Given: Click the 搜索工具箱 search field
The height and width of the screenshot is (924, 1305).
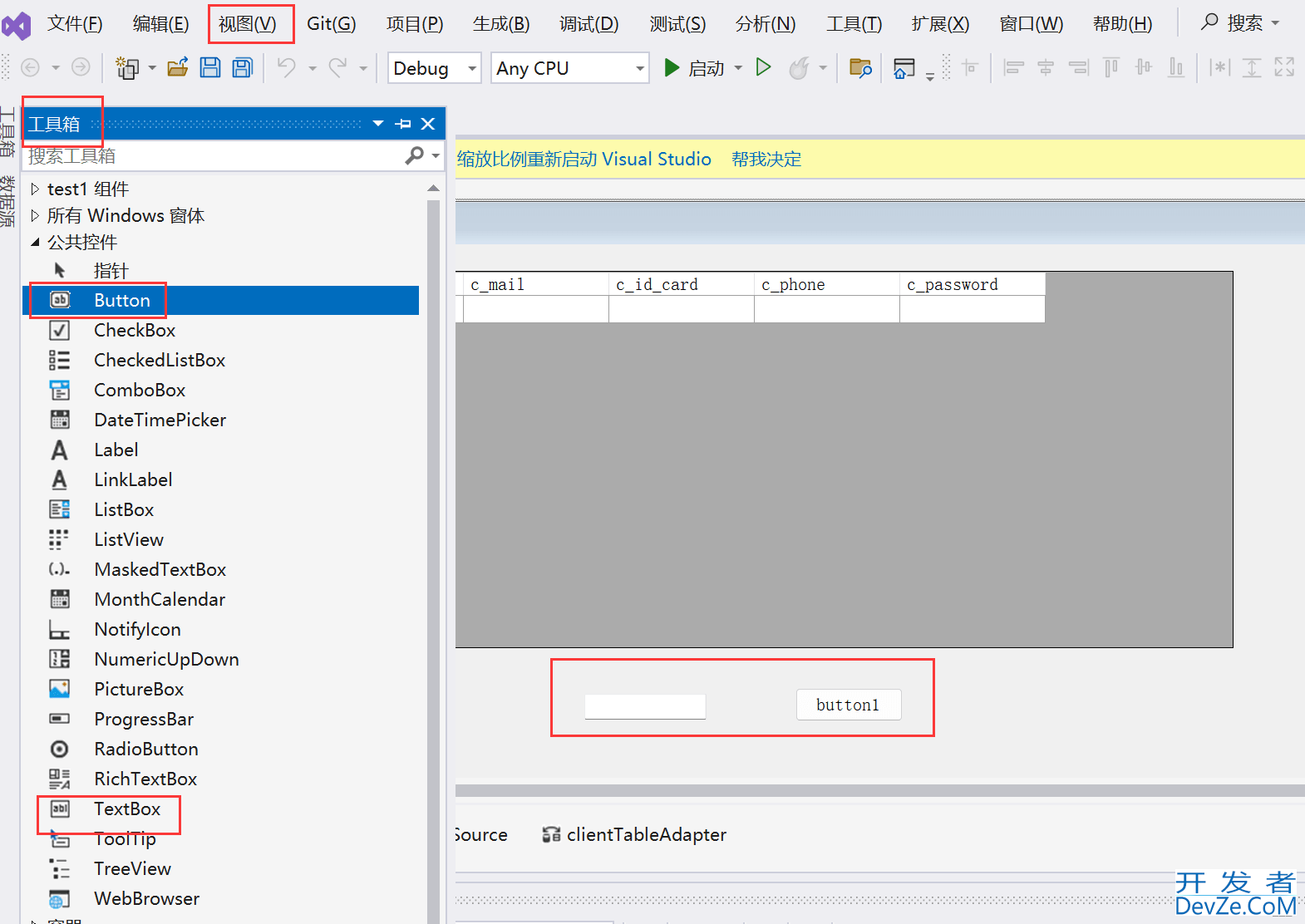Looking at the screenshot, I should 214,155.
